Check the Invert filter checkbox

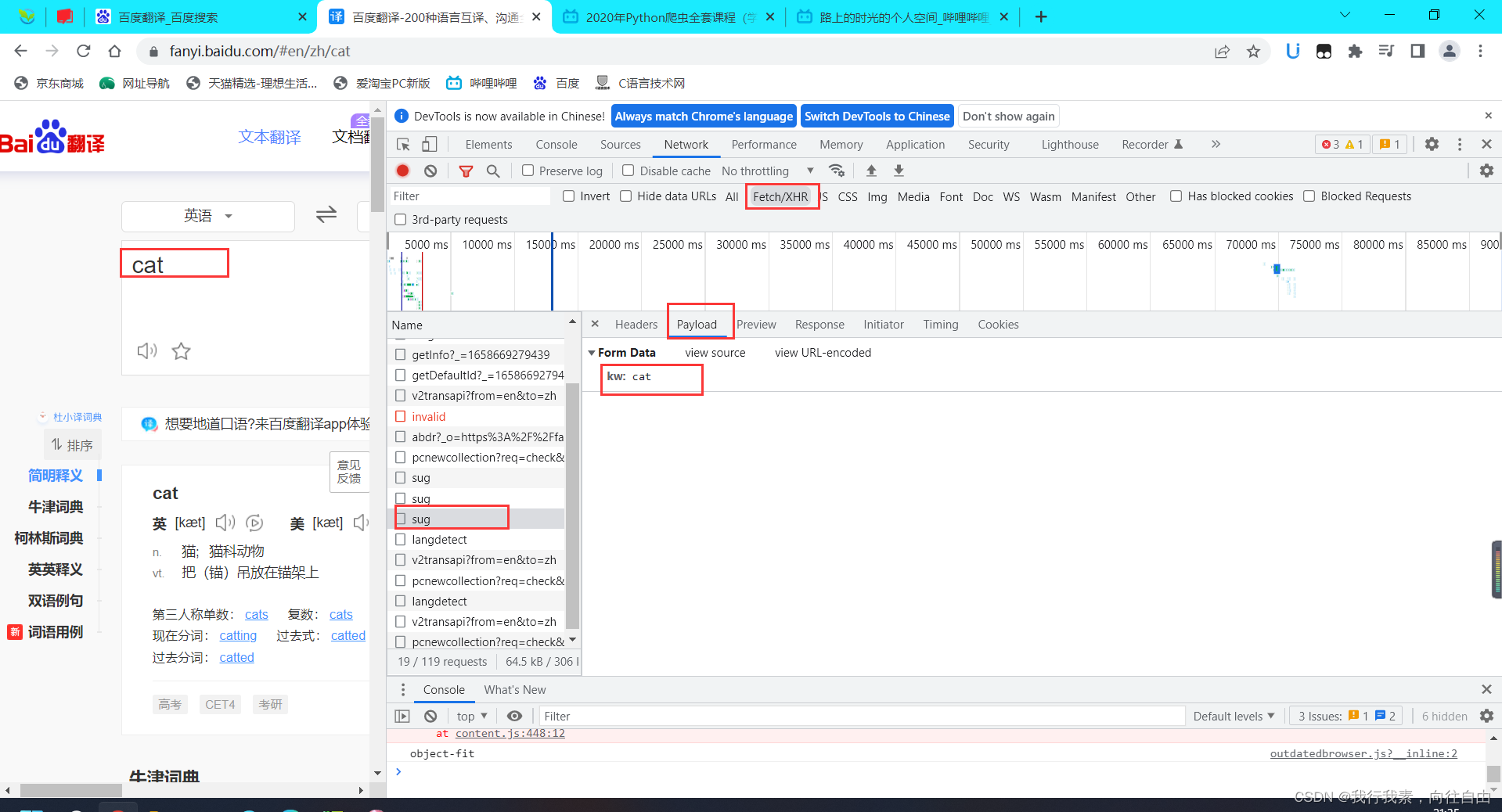[x=569, y=196]
